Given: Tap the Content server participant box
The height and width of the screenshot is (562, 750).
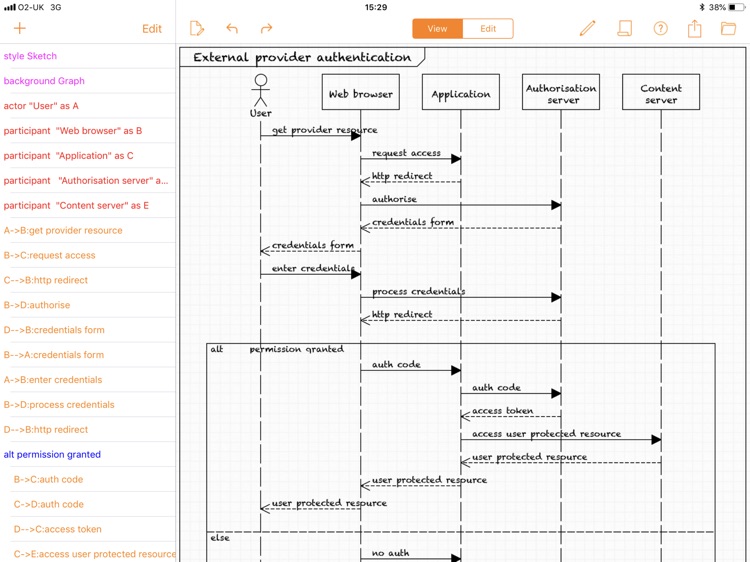Looking at the screenshot, I should click(x=661, y=92).
